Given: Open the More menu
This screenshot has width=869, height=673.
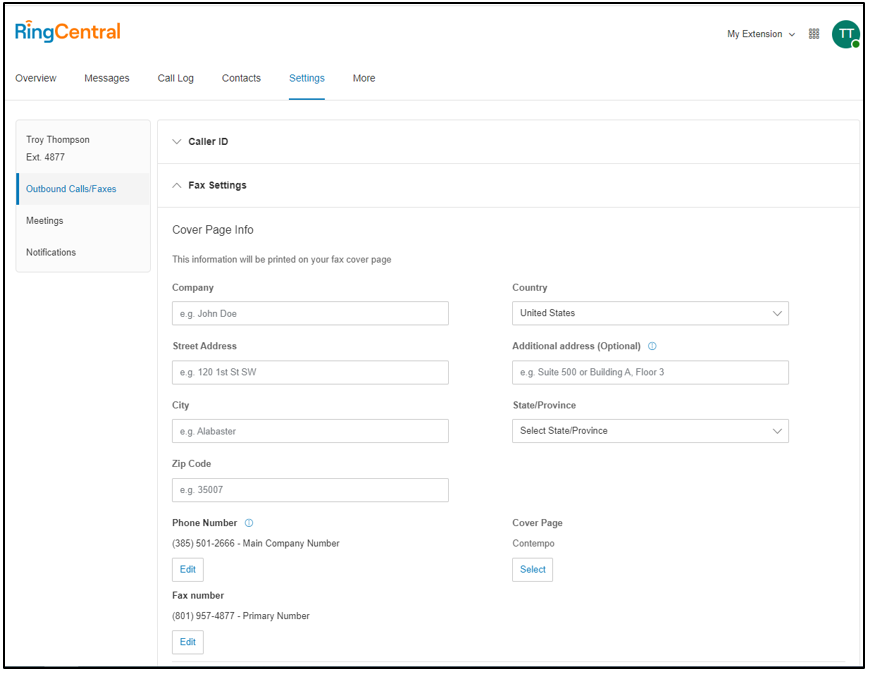Looking at the screenshot, I should pyautogui.click(x=364, y=78).
